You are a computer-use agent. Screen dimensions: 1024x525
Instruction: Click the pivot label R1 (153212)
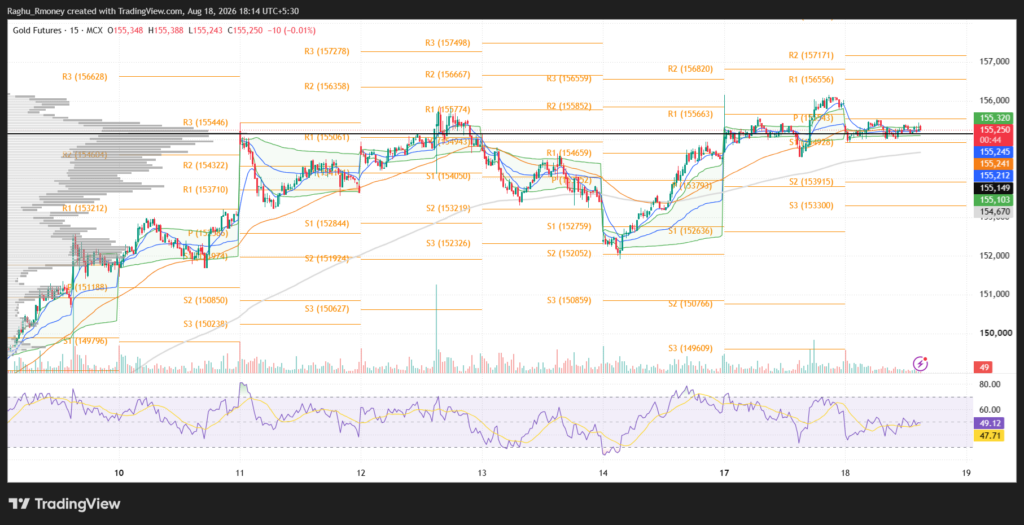[85, 208]
